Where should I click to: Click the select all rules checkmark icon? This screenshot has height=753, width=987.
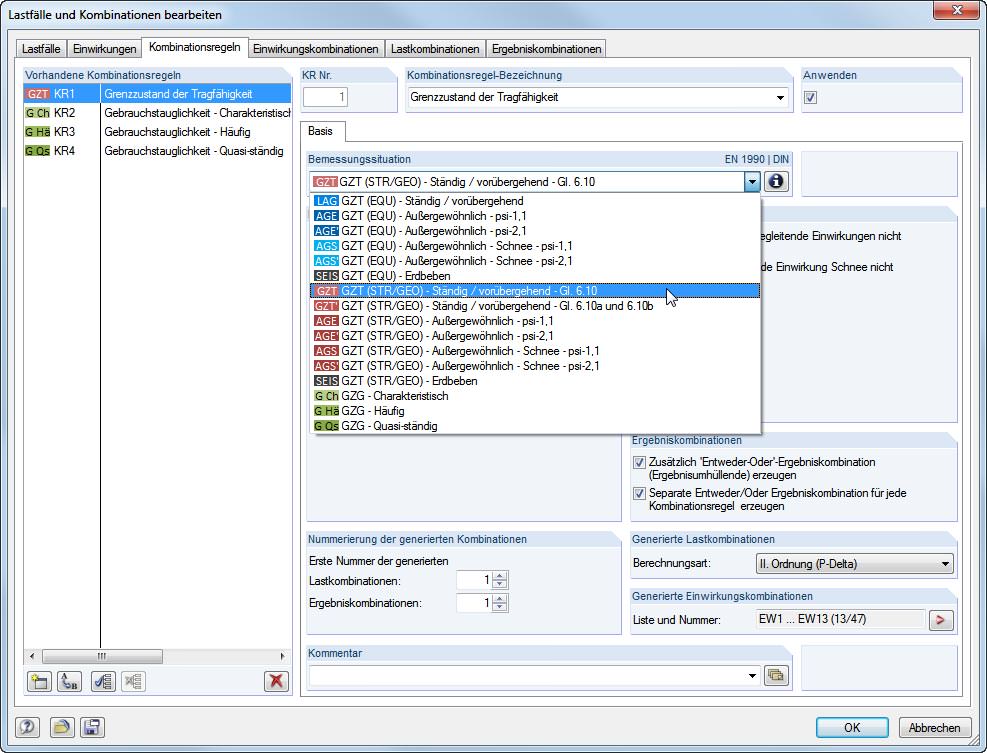(103, 681)
